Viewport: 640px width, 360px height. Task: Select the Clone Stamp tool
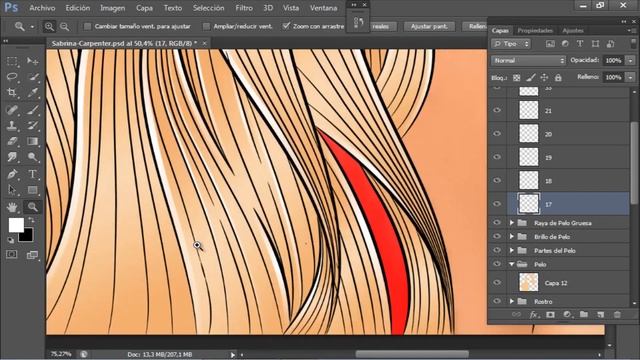[12, 125]
